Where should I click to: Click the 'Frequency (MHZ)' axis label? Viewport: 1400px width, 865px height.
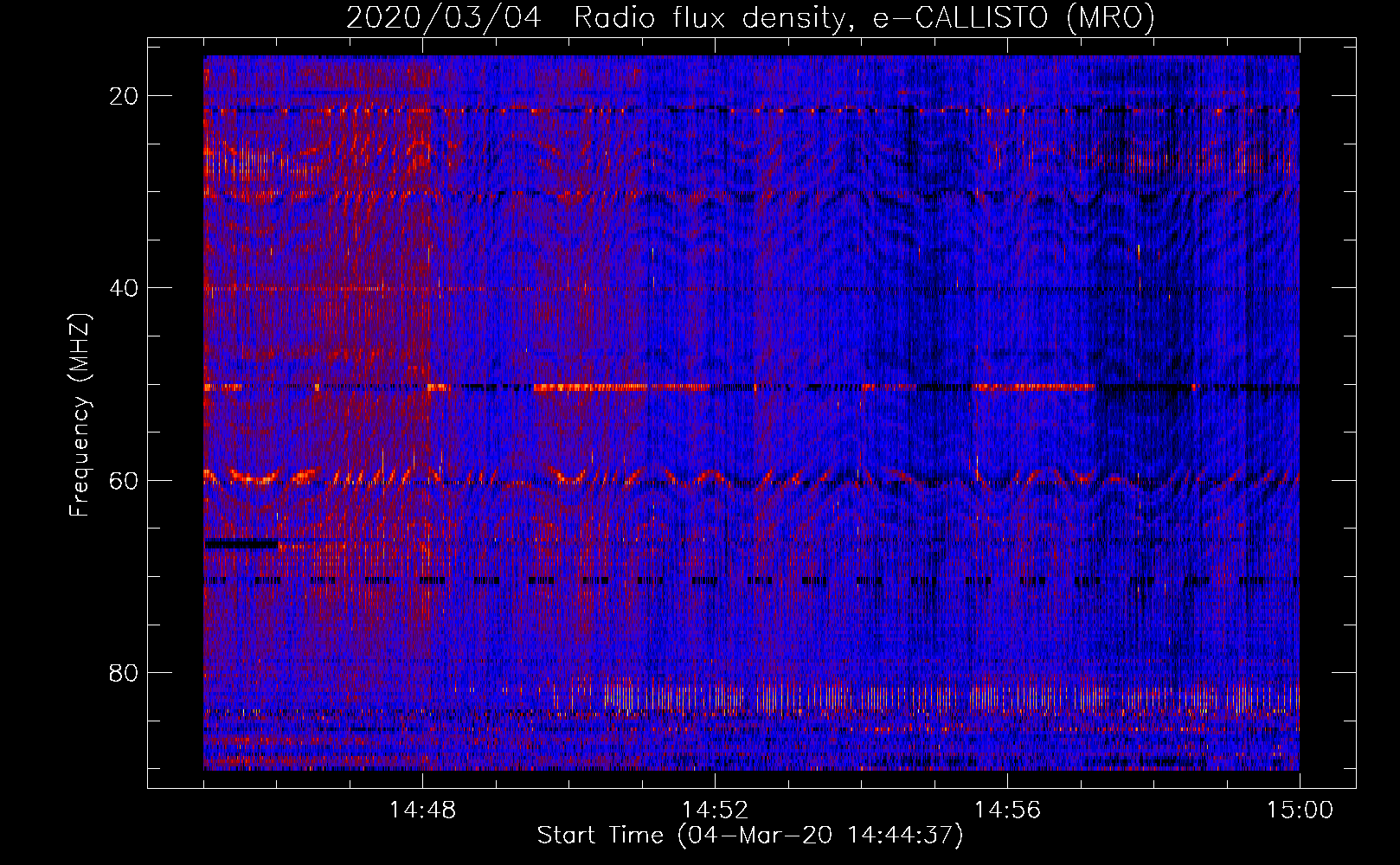(80, 415)
